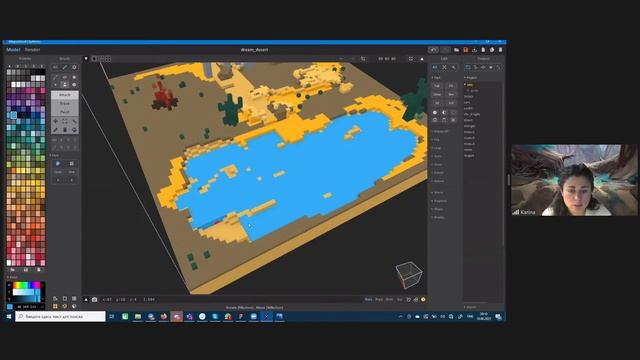This screenshot has height=360, width=640.
Task: Select the Move tool cross icon
Action: pyautogui.click(x=56, y=121)
